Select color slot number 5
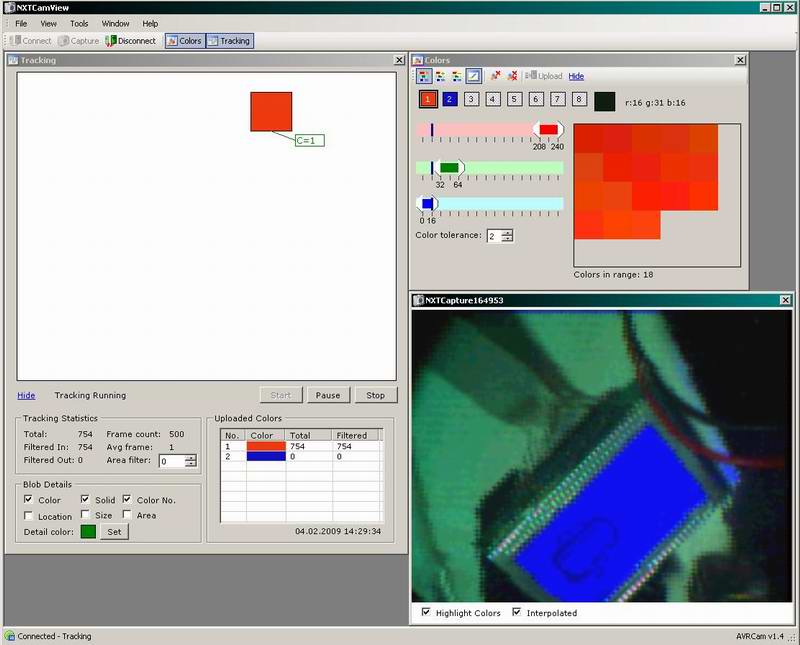 click(x=514, y=99)
